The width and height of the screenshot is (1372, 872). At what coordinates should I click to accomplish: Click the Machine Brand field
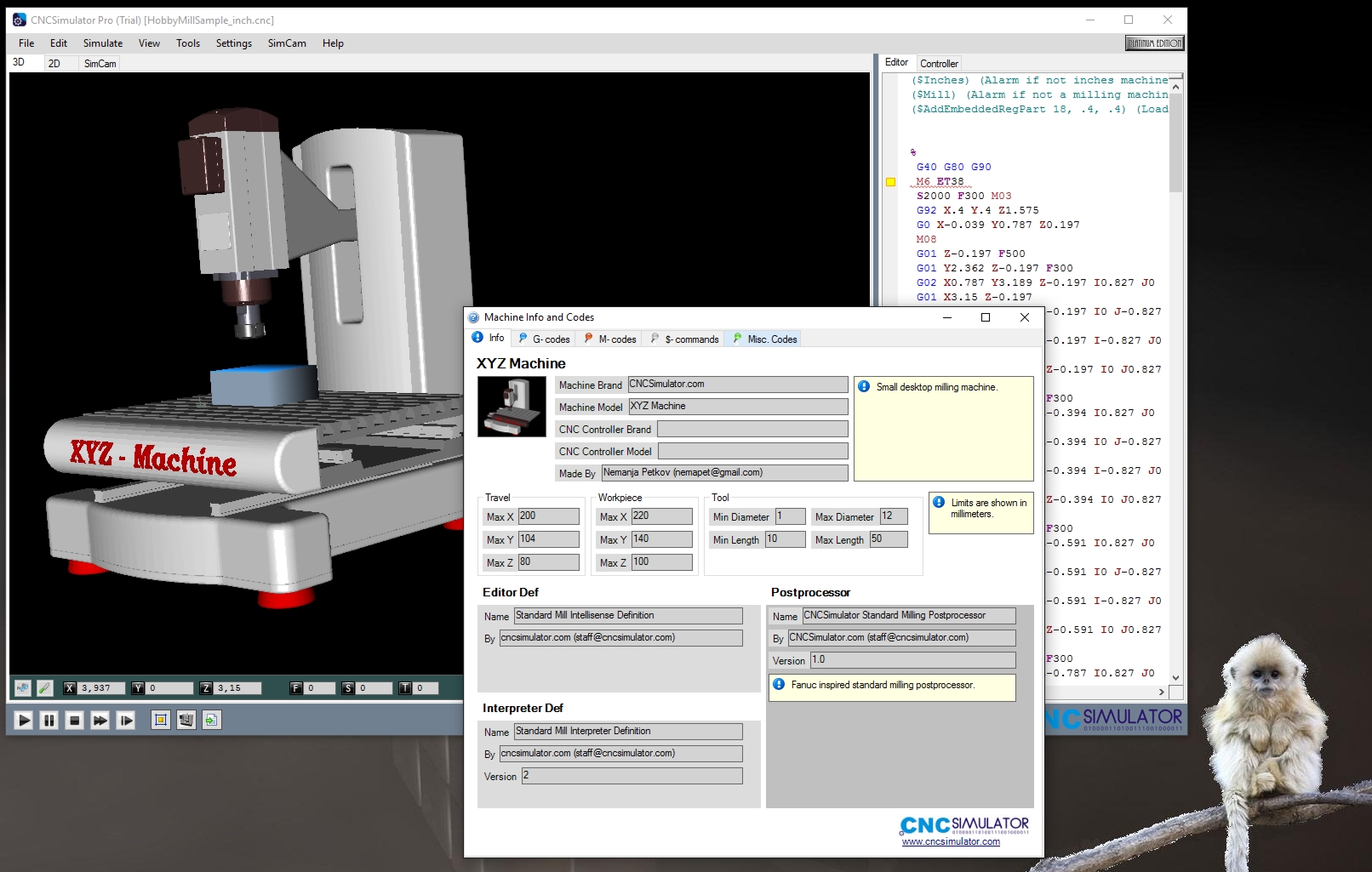coord(738,385)
